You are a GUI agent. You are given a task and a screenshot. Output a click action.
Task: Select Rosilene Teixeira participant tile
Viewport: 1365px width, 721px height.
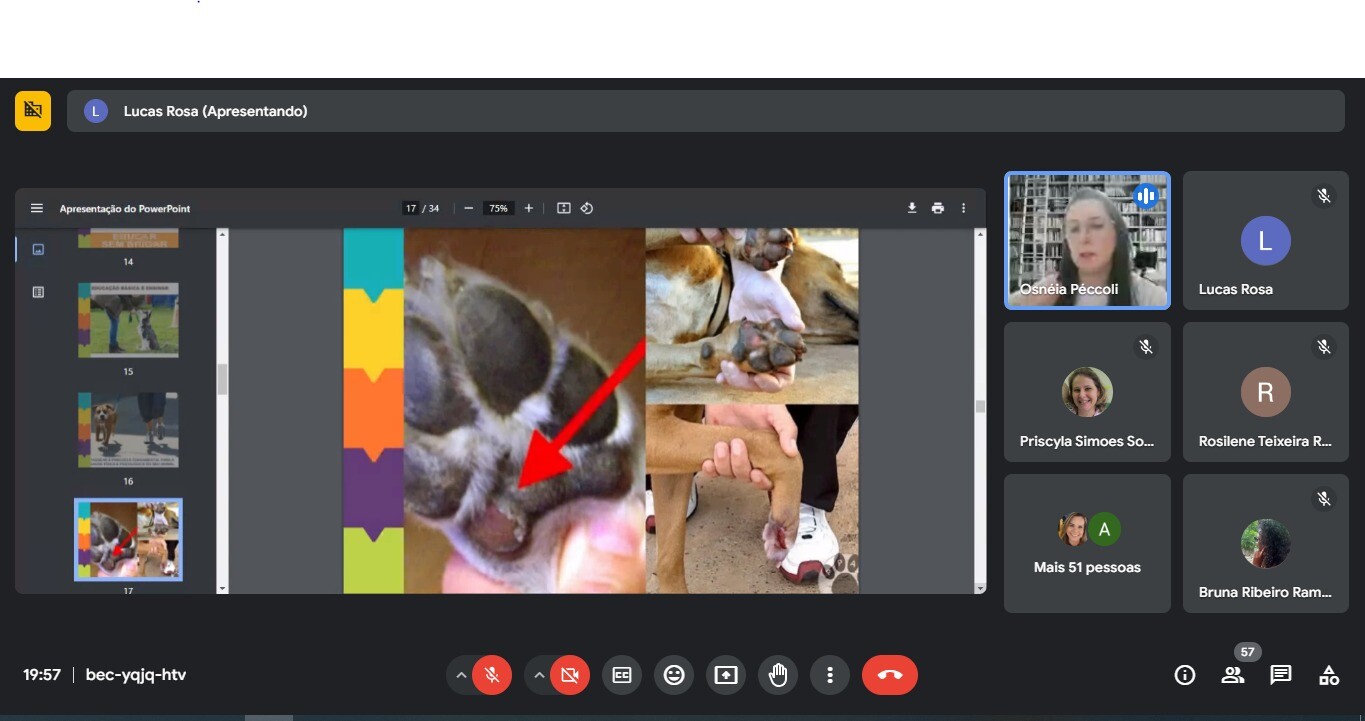point(1266,392)
